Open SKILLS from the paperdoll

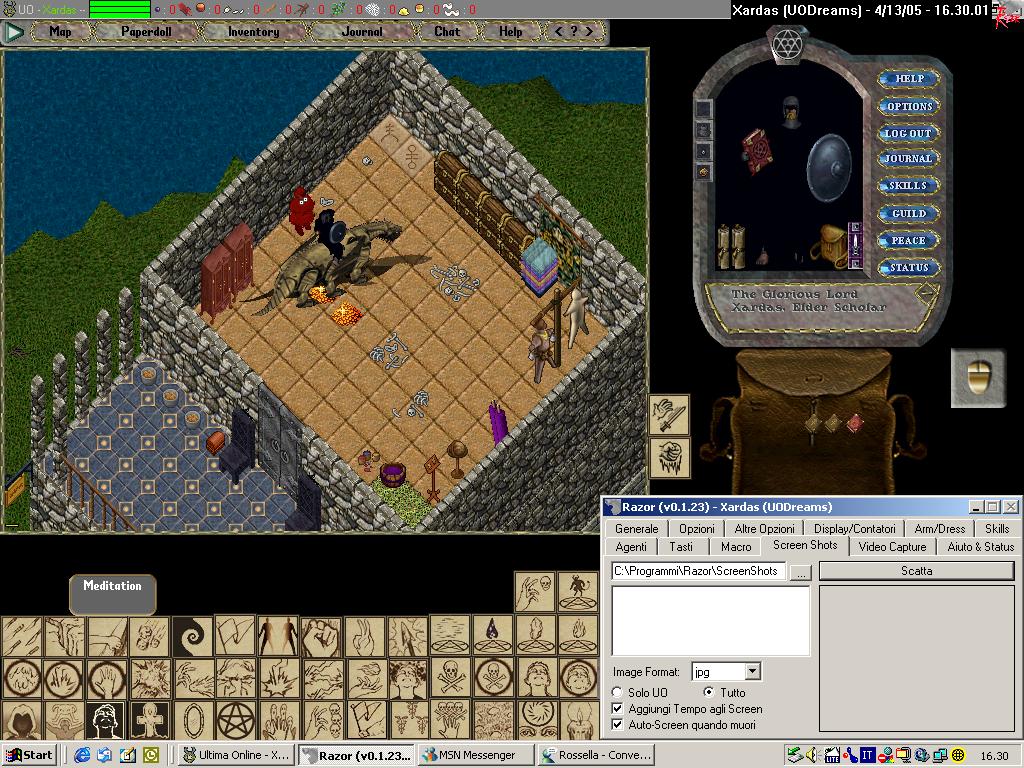tap(908, 185)
